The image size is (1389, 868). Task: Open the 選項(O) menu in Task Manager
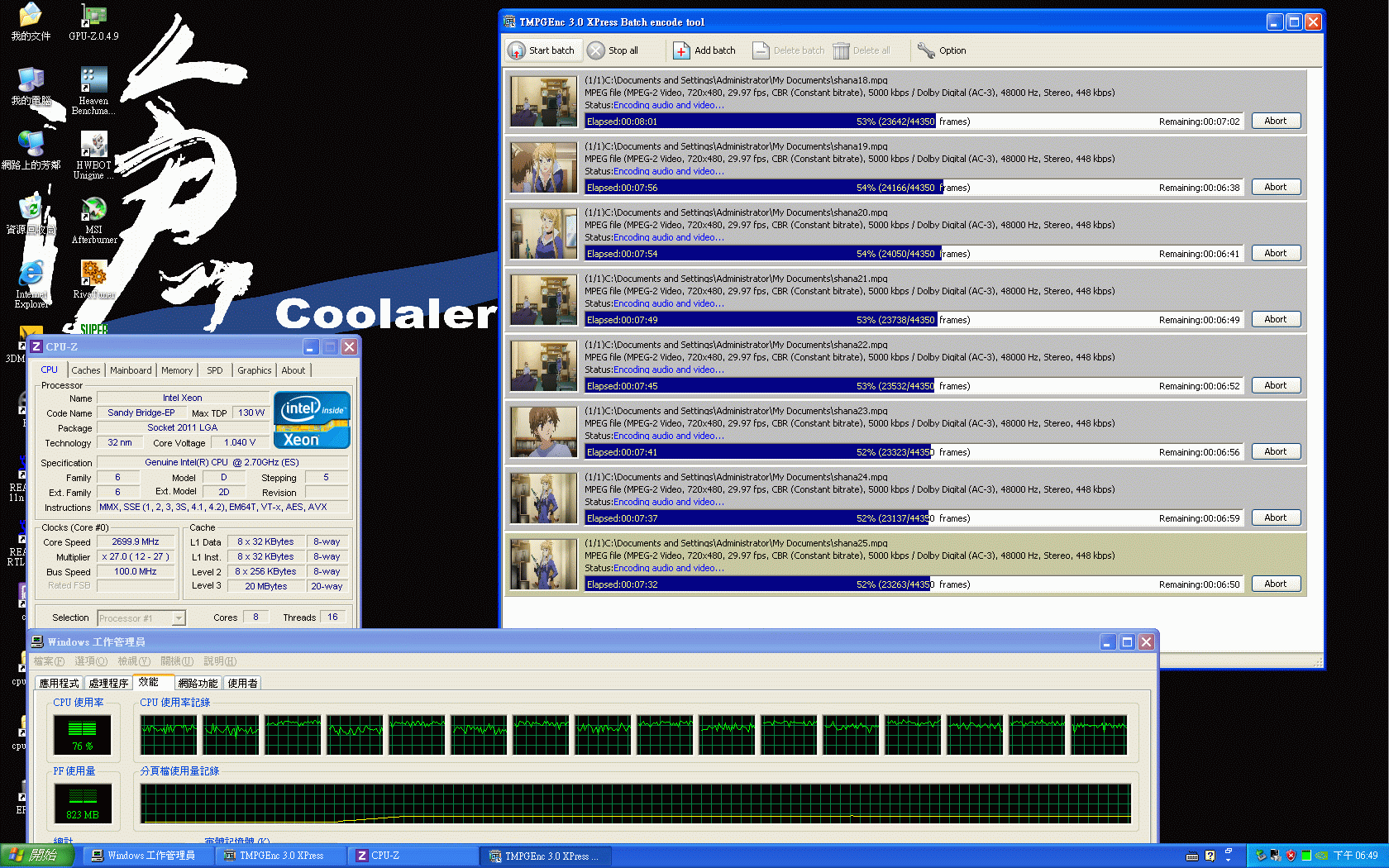(x=91, y=661)
